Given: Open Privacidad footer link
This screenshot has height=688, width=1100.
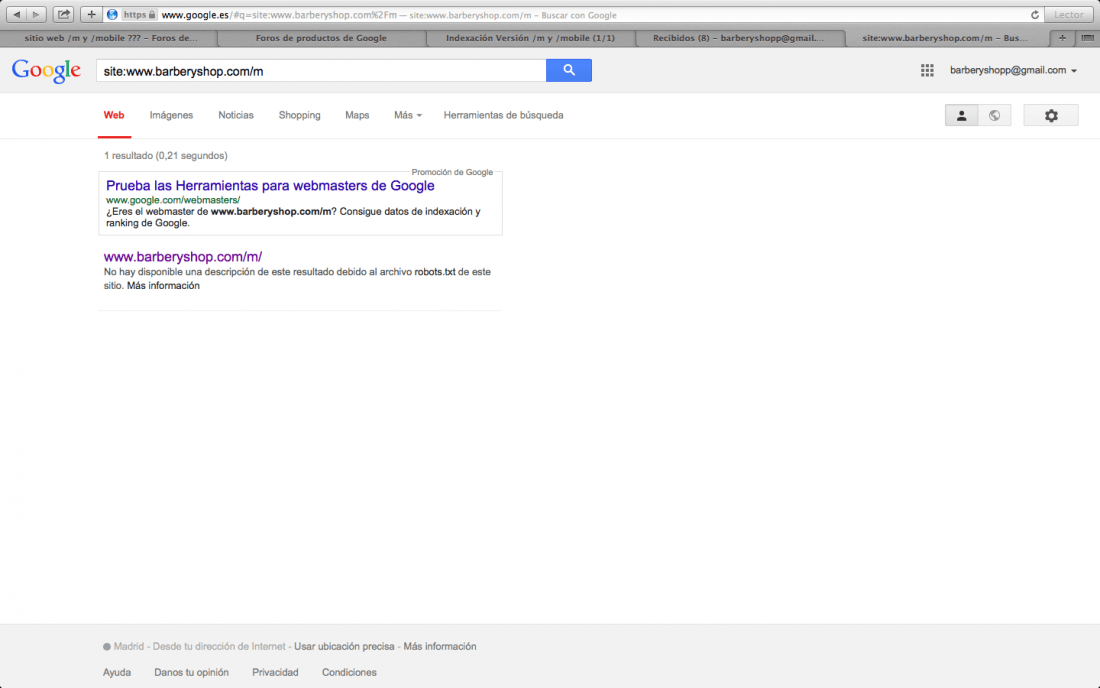Looking at the screenshot, I should click(x=275, y=672).
